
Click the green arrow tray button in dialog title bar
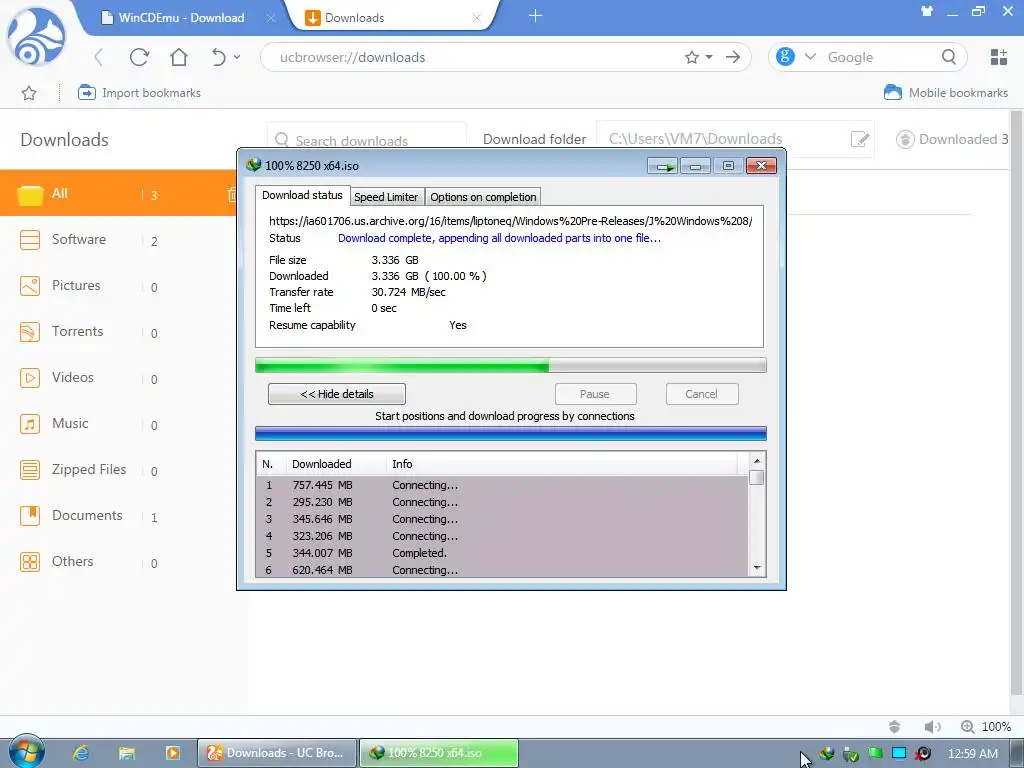664,166
